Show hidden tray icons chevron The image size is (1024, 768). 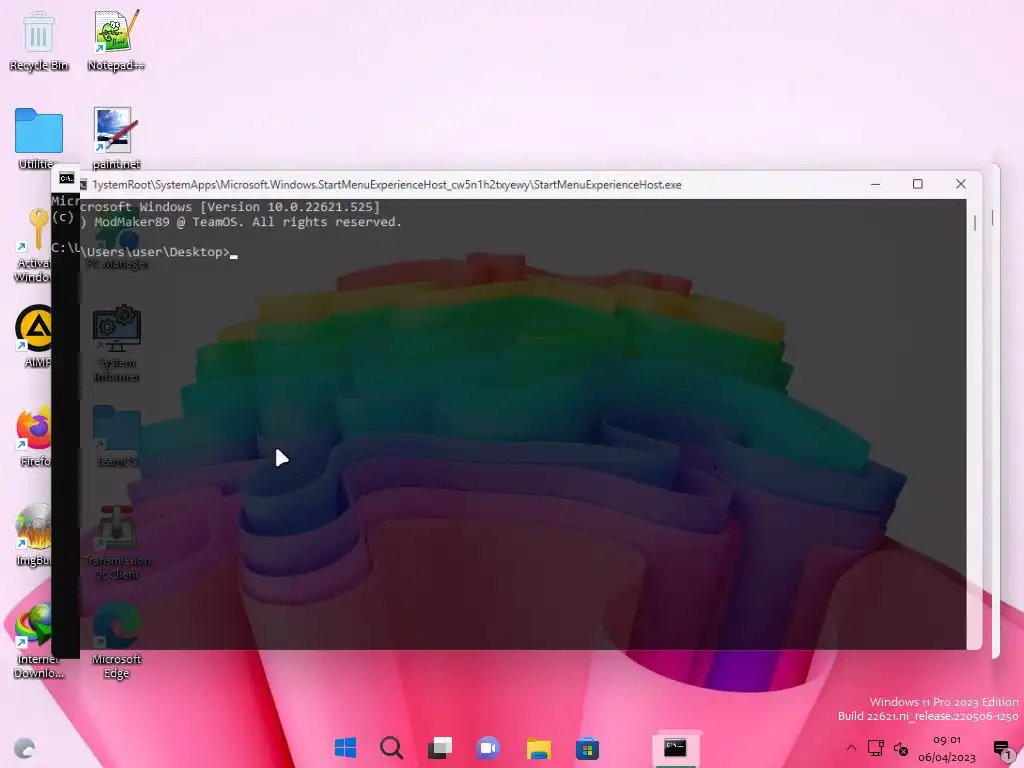click(x=850, y=748)
